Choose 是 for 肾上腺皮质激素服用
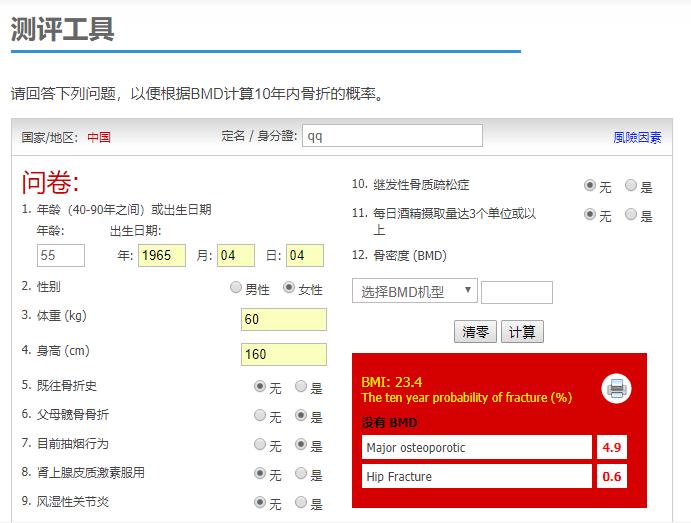The width and height of the screenshot is (691, 523). 301,473
